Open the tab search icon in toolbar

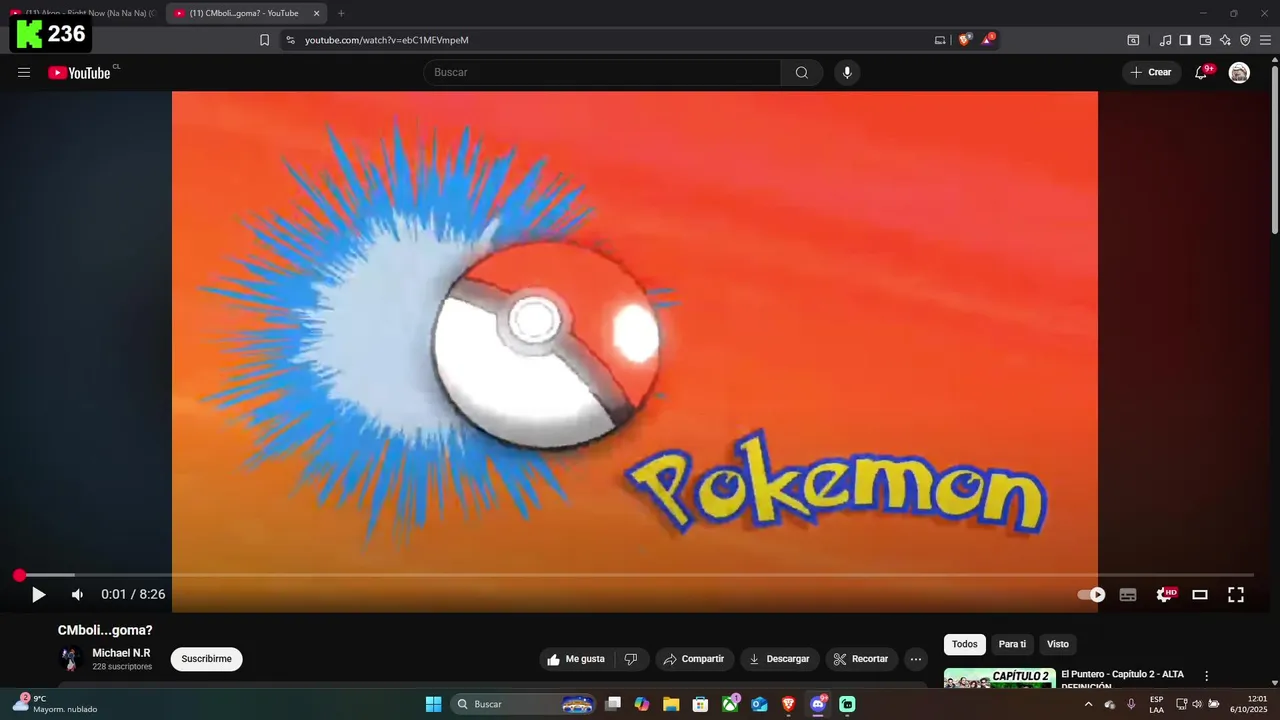[x=1133, y=40]
